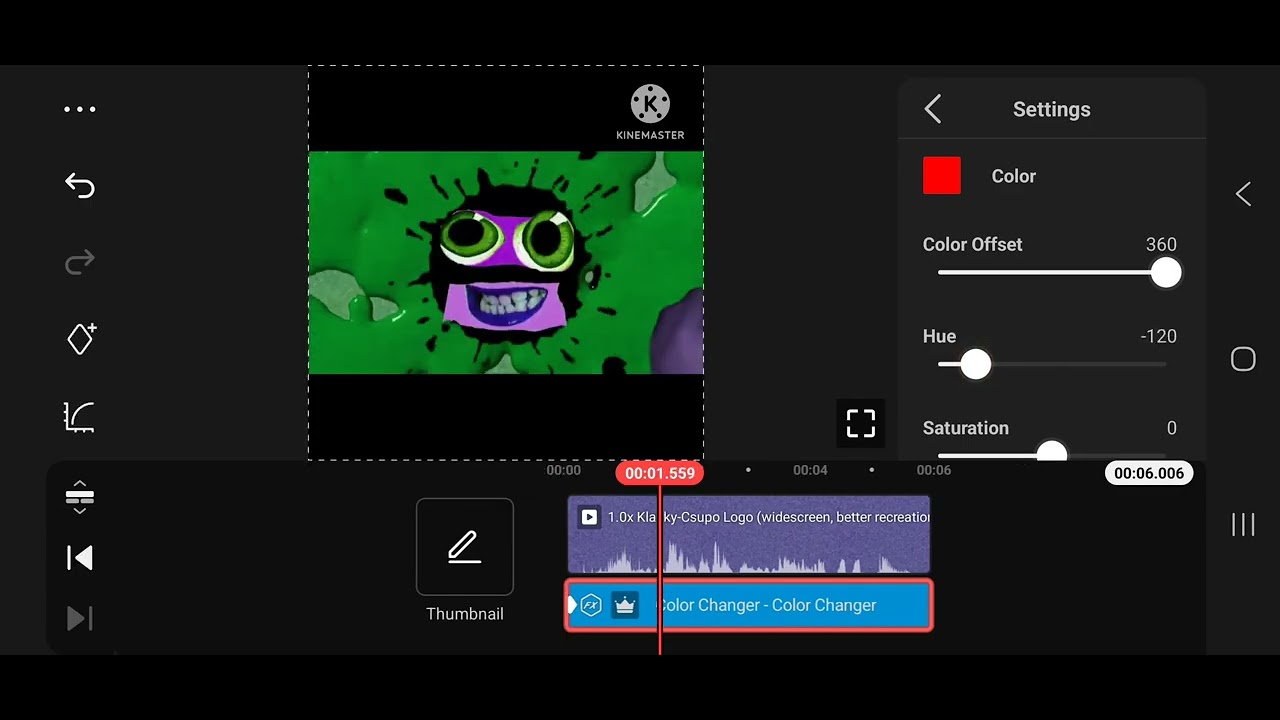This screenshot has width=1280, height=720.
Task: Open the three-dot more options menu
Action: [80, 109]
